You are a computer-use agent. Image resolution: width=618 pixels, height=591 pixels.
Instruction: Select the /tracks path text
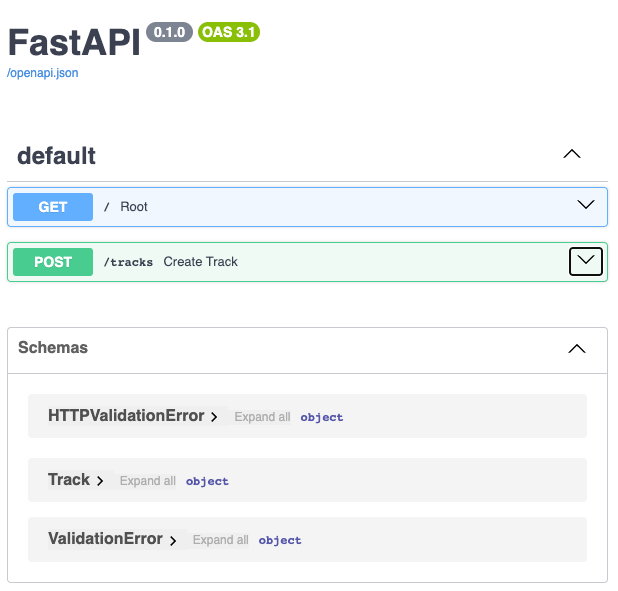(128, 262)
